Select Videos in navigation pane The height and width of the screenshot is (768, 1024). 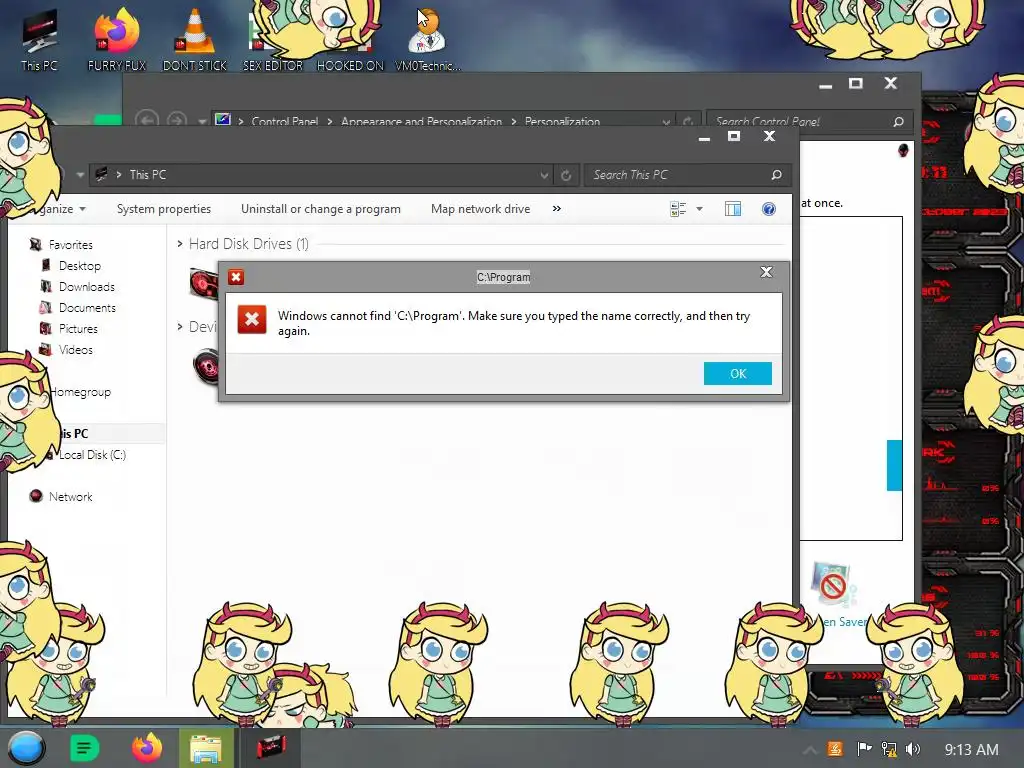pyautogui.click(x=76, y=349)
